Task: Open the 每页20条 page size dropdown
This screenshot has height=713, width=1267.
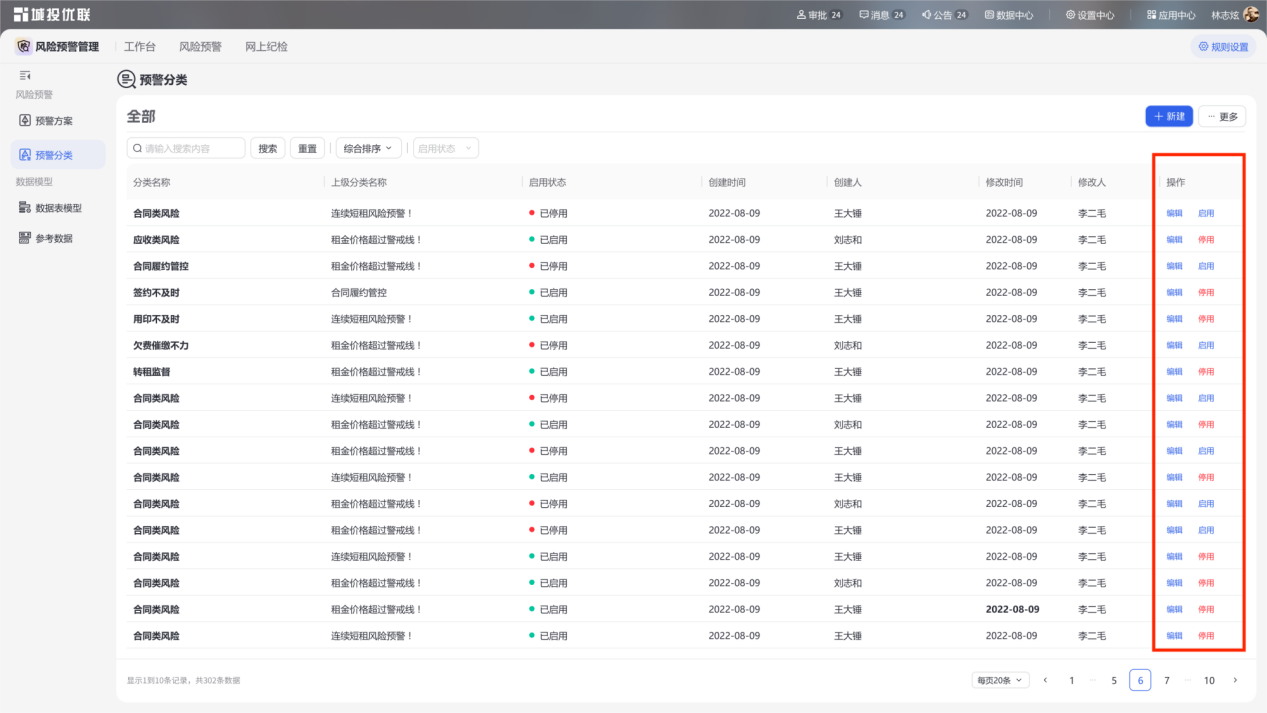Action: click(1001, 680)
